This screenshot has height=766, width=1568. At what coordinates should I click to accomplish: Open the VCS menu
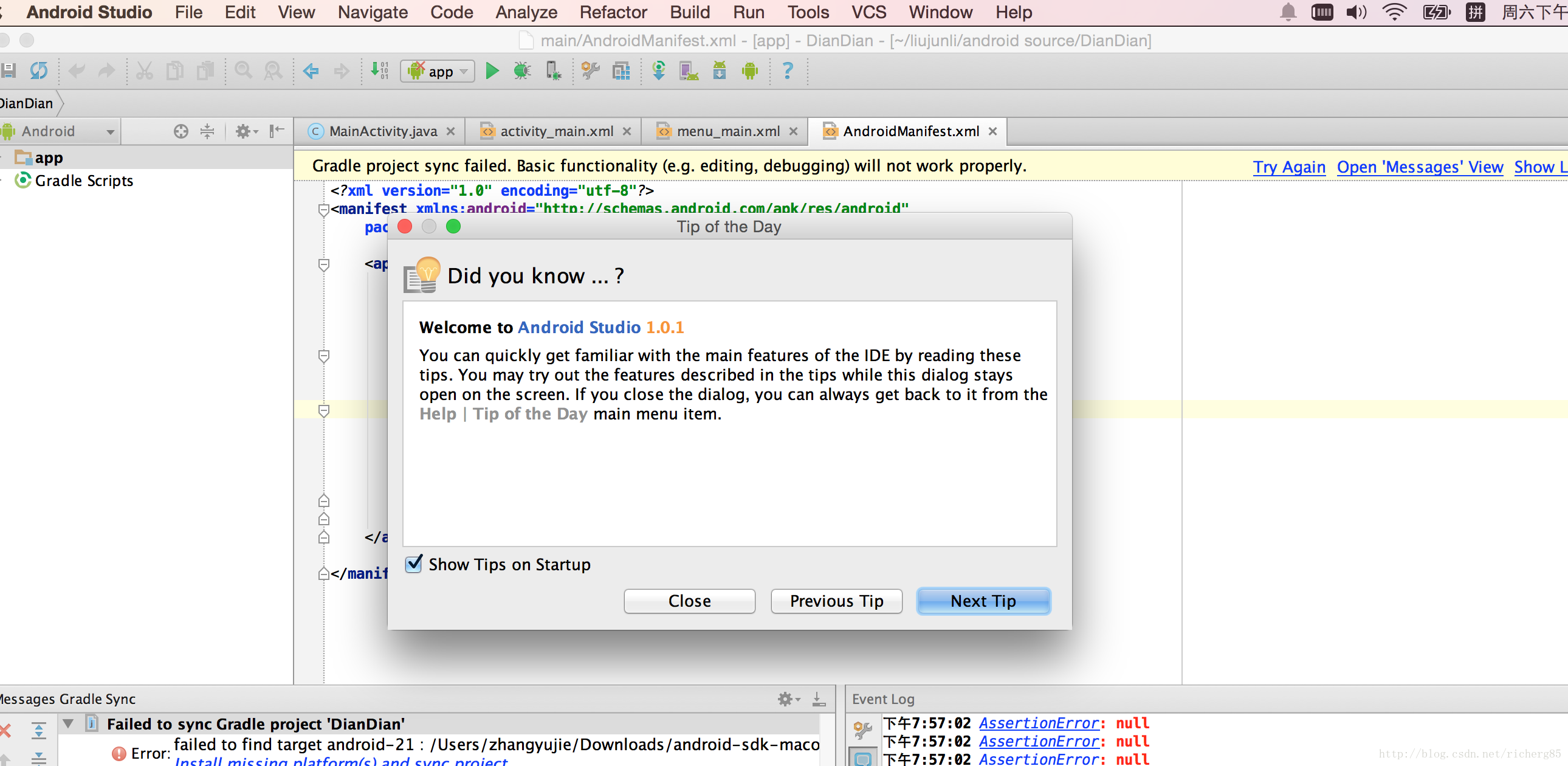coord(868,12)
